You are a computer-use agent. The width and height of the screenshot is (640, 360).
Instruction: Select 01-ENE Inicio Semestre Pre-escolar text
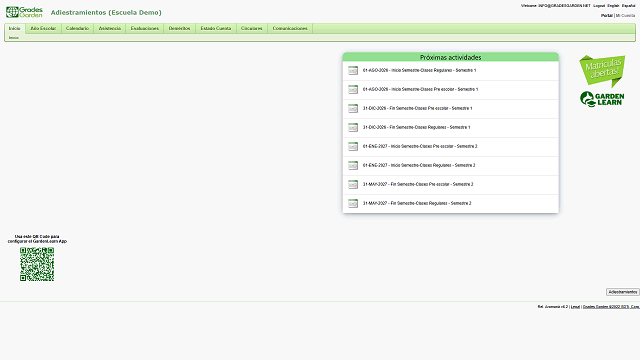click(420, 146)
